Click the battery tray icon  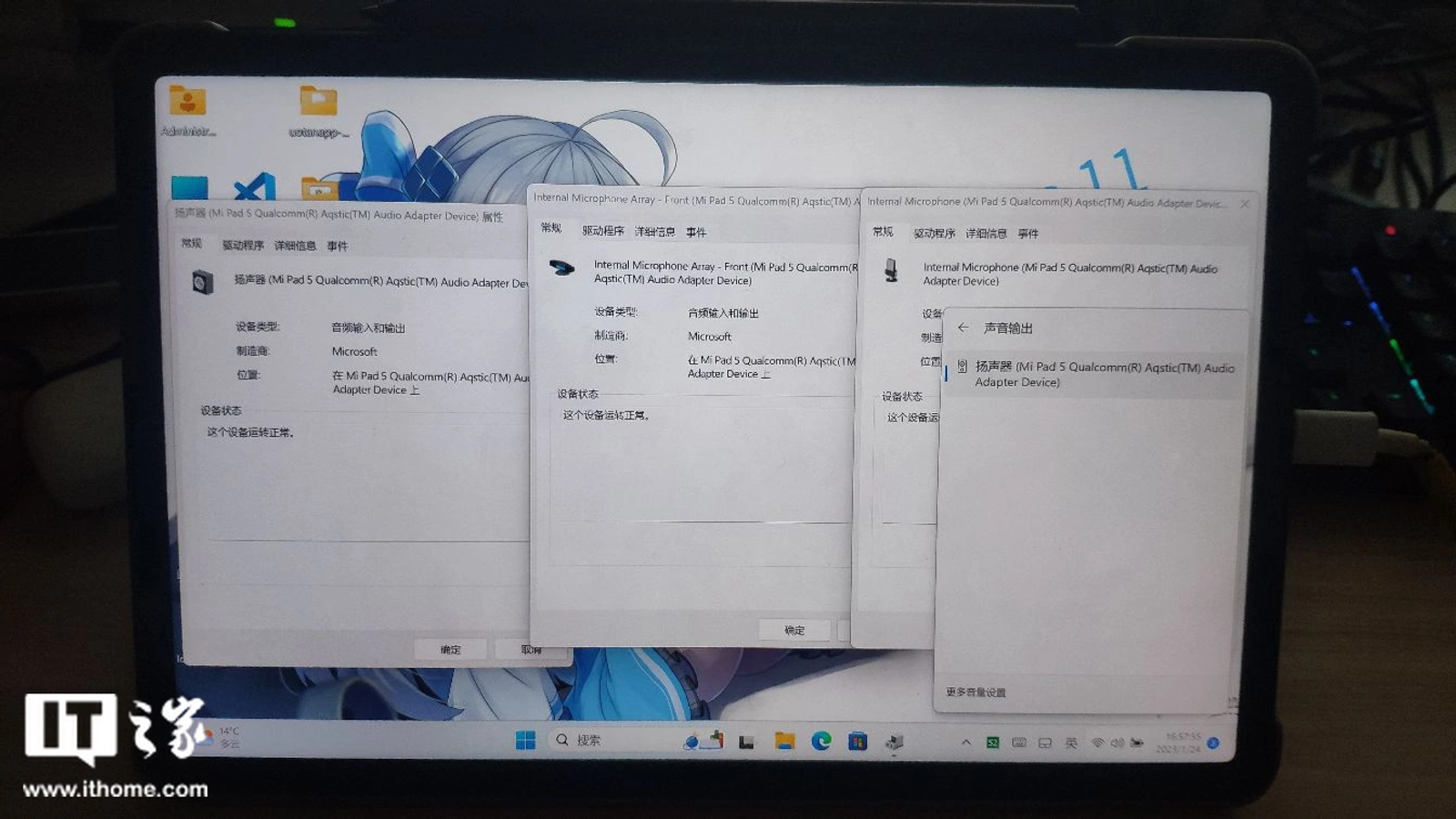(1137, 743)
